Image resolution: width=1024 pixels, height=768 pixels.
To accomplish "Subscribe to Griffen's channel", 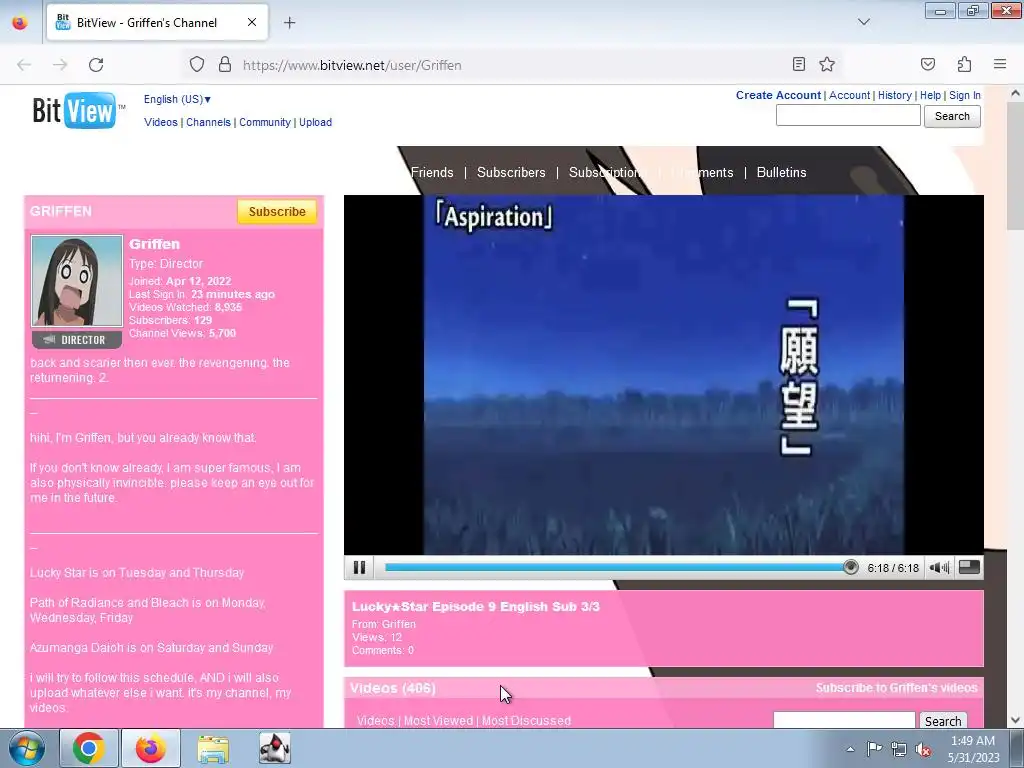I will (x=277, y=212).
